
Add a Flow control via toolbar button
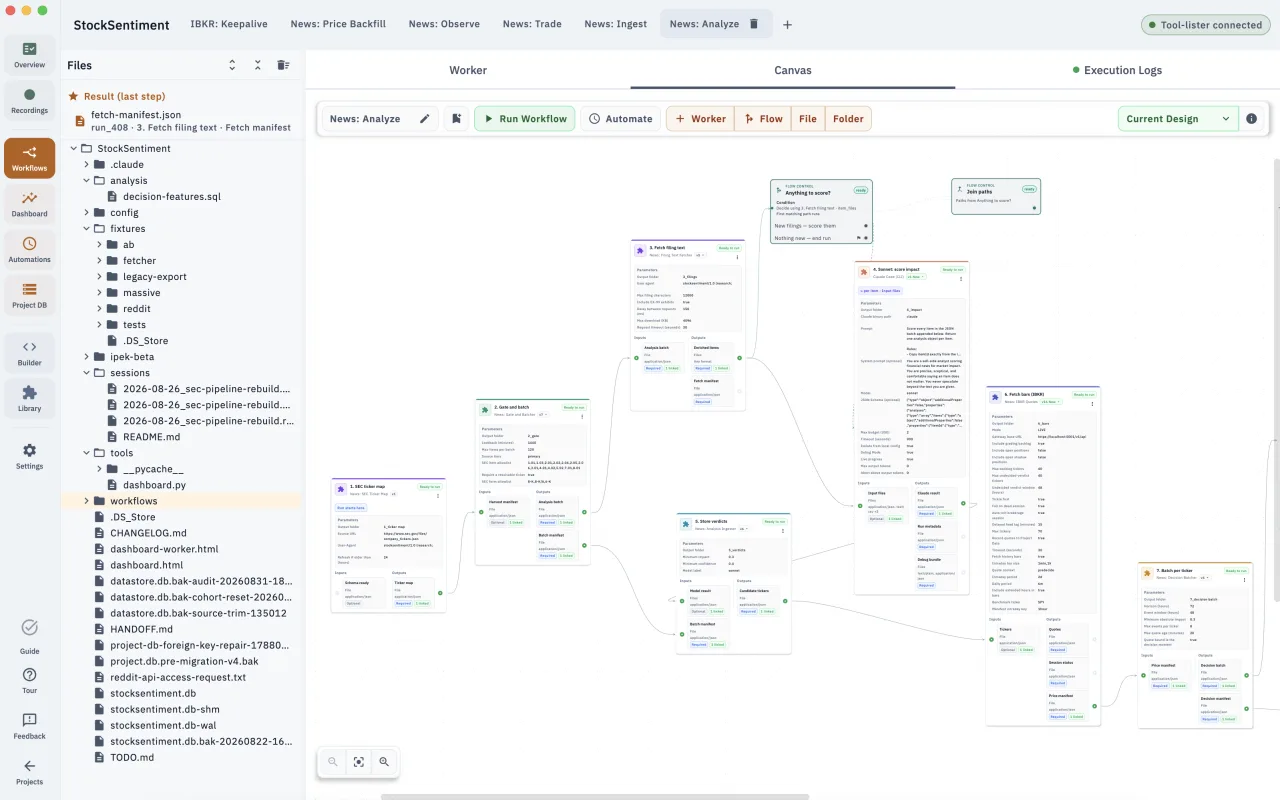(x=763, y=119)
